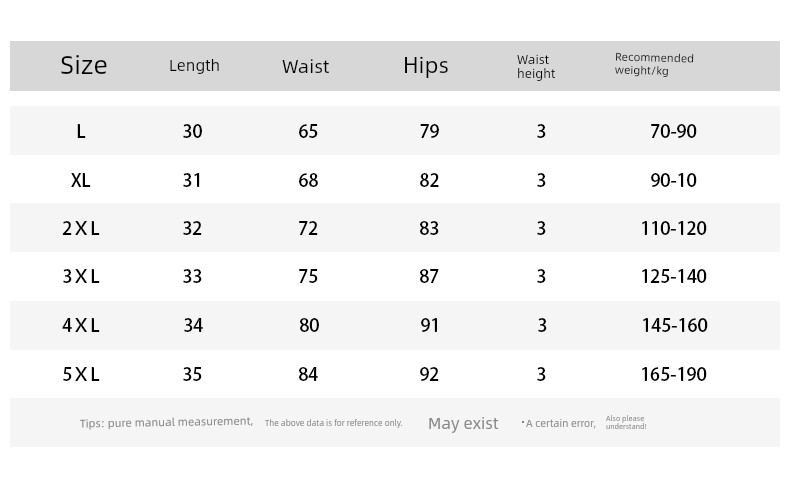Screen dimensions: 790x494
Task: Select the XL size row label
Action: [x=81, y=180]
